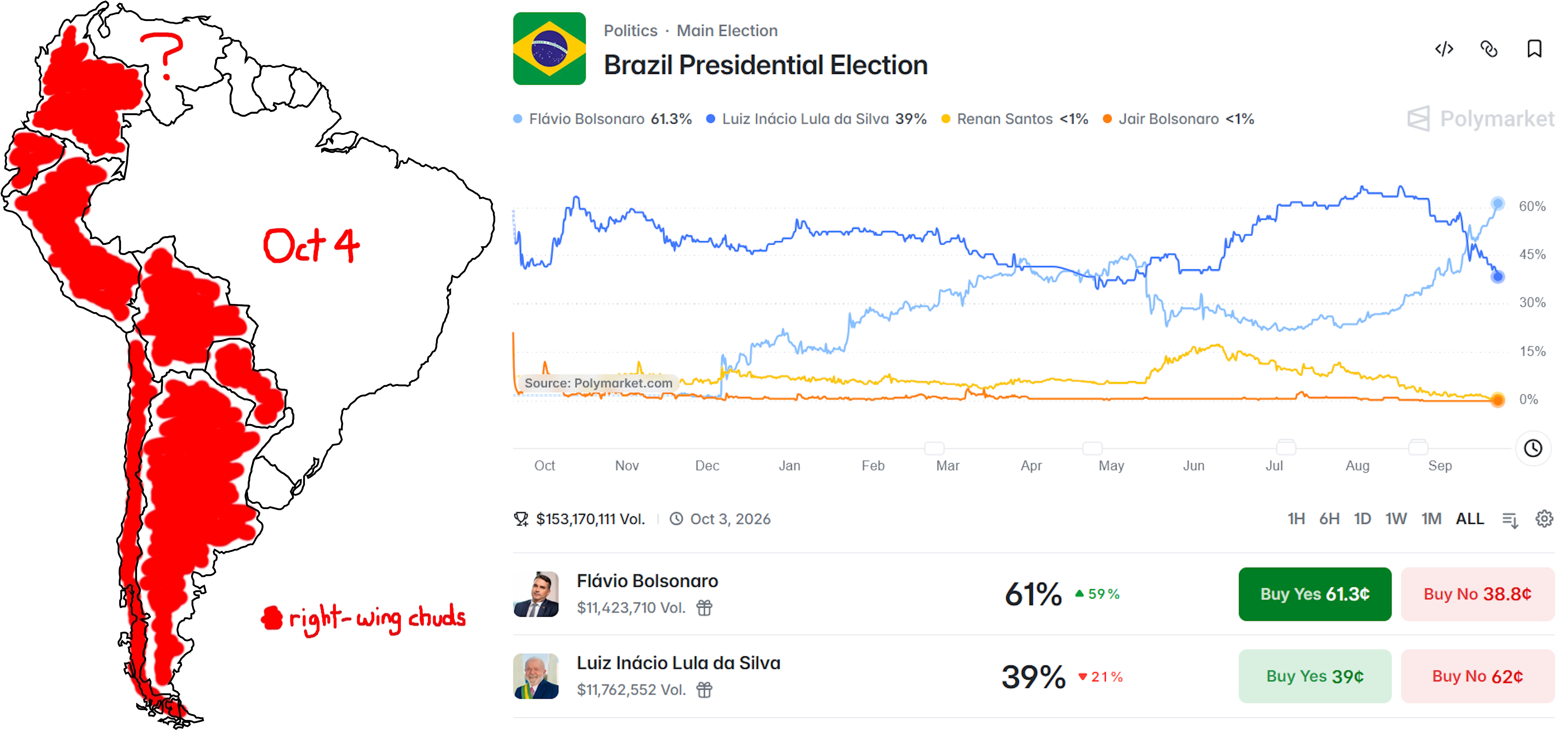This screenshot has width=1568, height=730.
Task: Click the trophy volume icon
Action: coord(521,519)
